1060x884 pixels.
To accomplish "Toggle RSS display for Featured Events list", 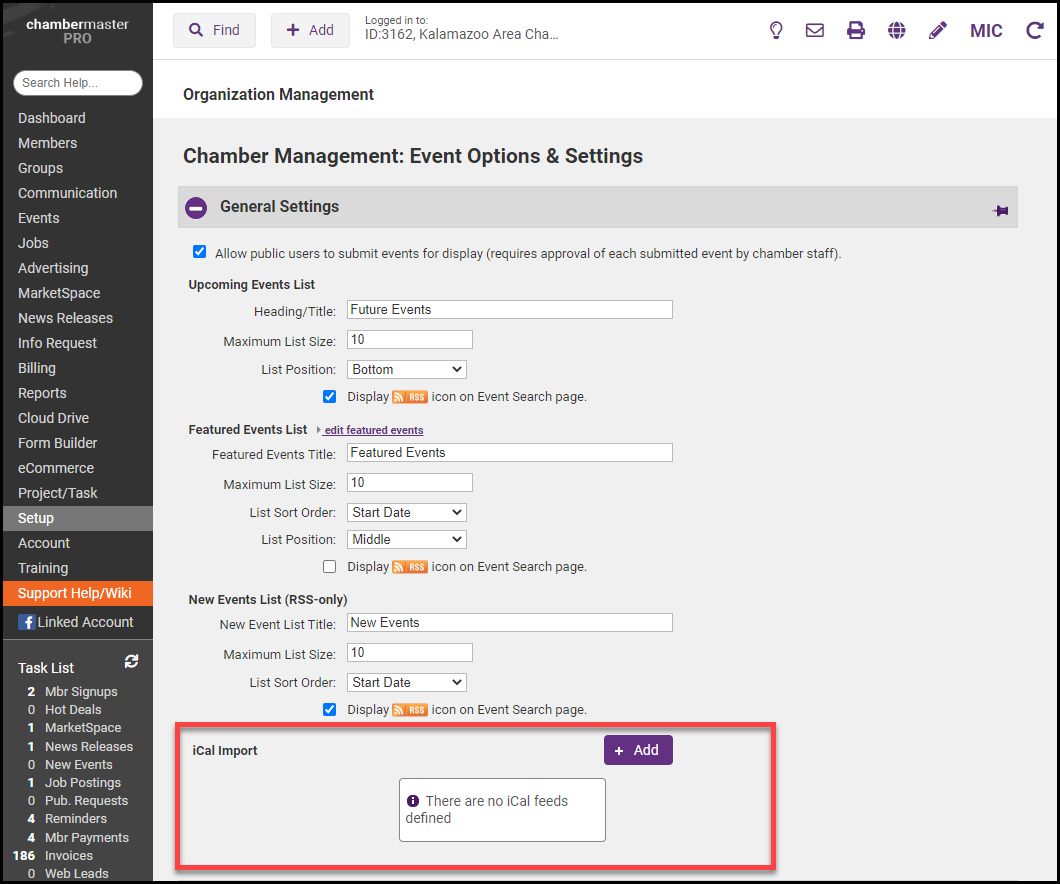I will click(x=329, y=566).
